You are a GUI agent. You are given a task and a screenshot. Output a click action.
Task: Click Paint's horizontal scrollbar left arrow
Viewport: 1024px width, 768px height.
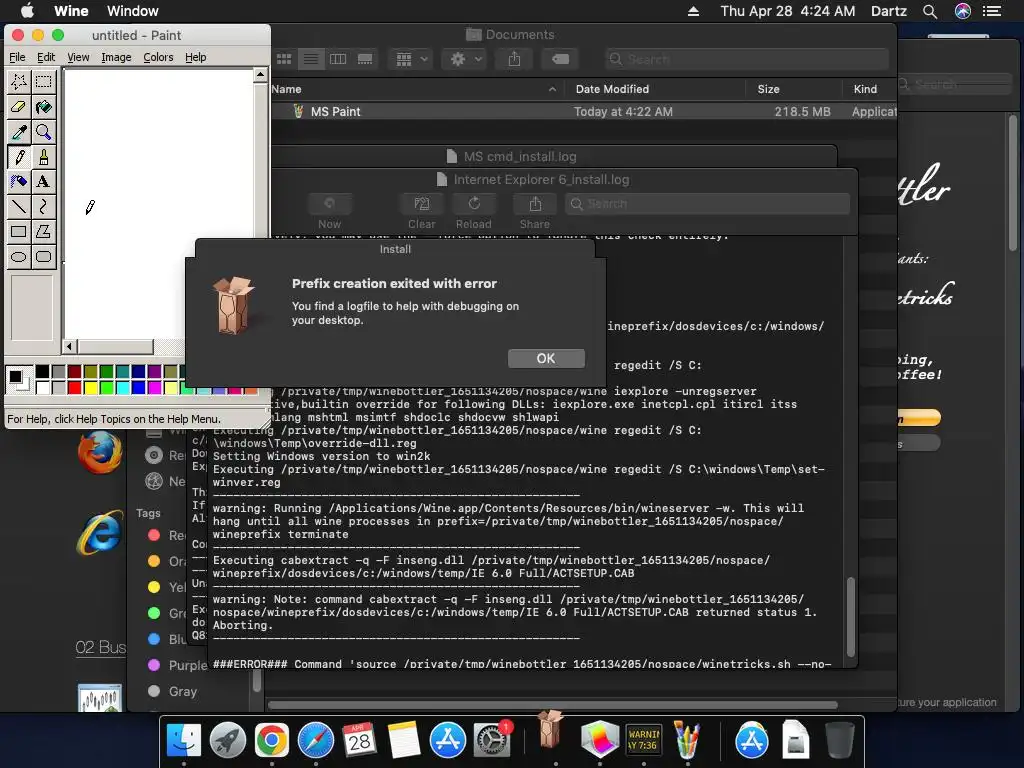[x=70, y=346]
